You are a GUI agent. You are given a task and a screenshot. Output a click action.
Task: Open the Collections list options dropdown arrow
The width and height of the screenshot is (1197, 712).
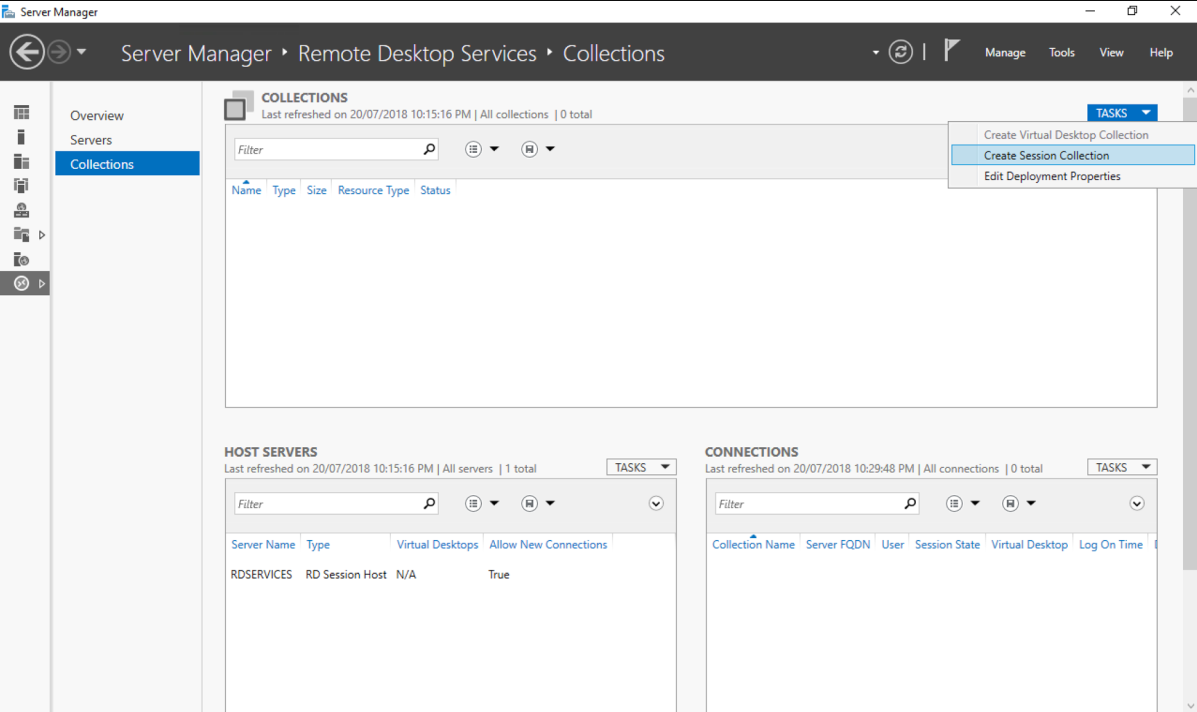coord(494,149)
